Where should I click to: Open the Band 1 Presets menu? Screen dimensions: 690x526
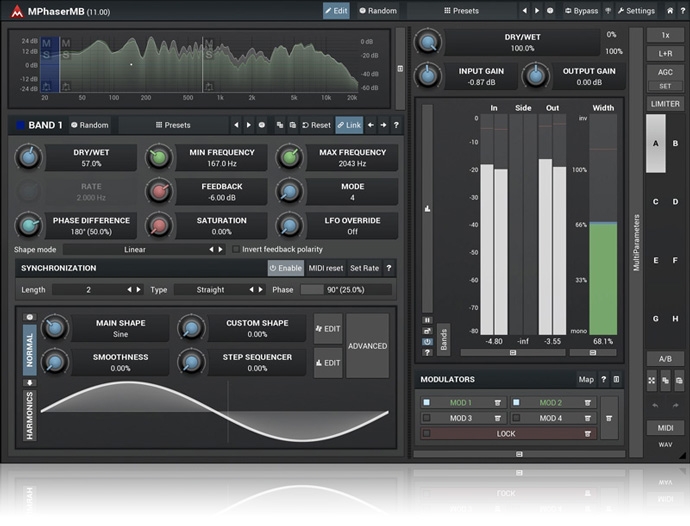[x=172, y=125]
